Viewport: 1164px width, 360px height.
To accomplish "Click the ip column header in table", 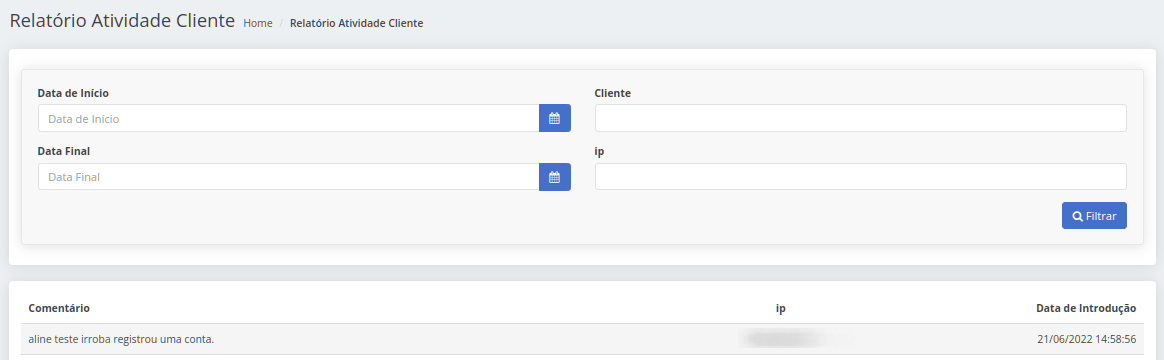I will point(780,308).
